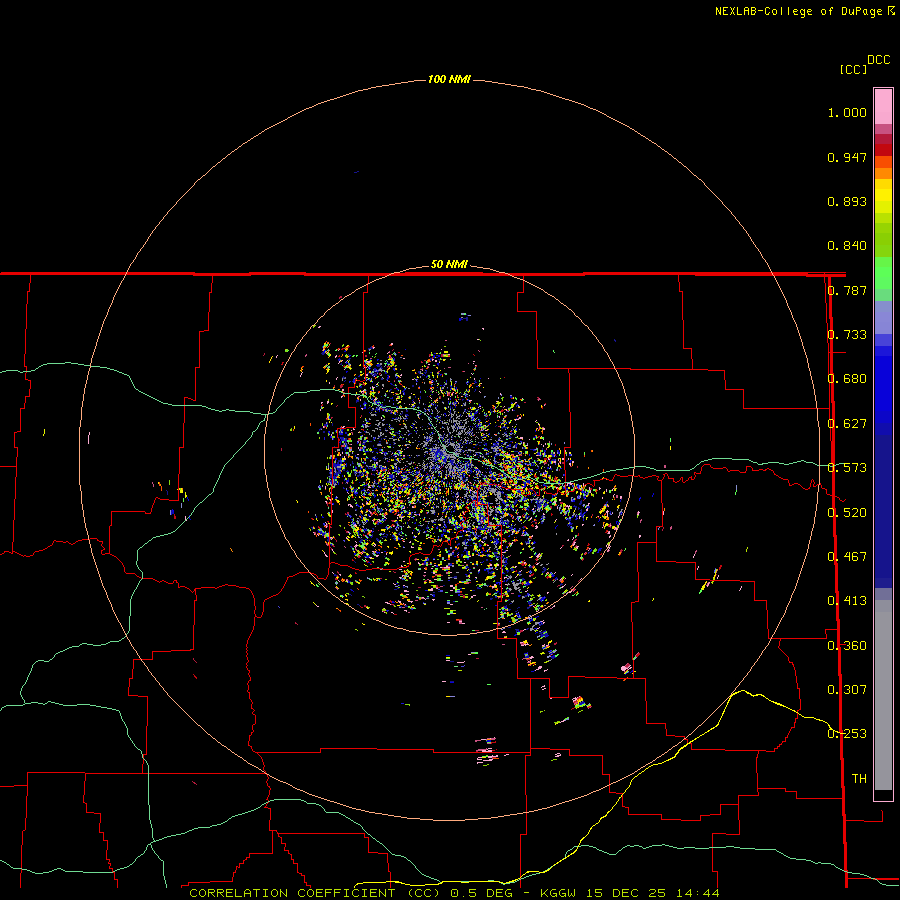
Task: Click the 0.787 scale value
Action: pyautogui.click(x=847, y=290)
